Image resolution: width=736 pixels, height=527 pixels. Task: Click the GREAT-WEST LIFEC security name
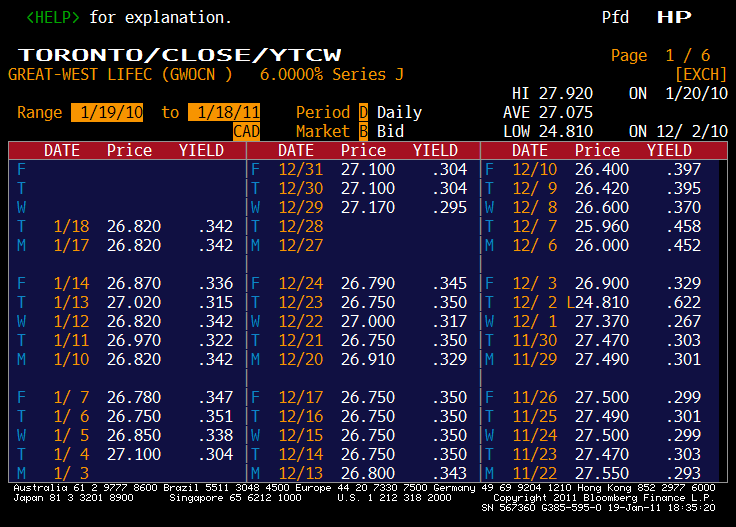(x=74, y=75)
